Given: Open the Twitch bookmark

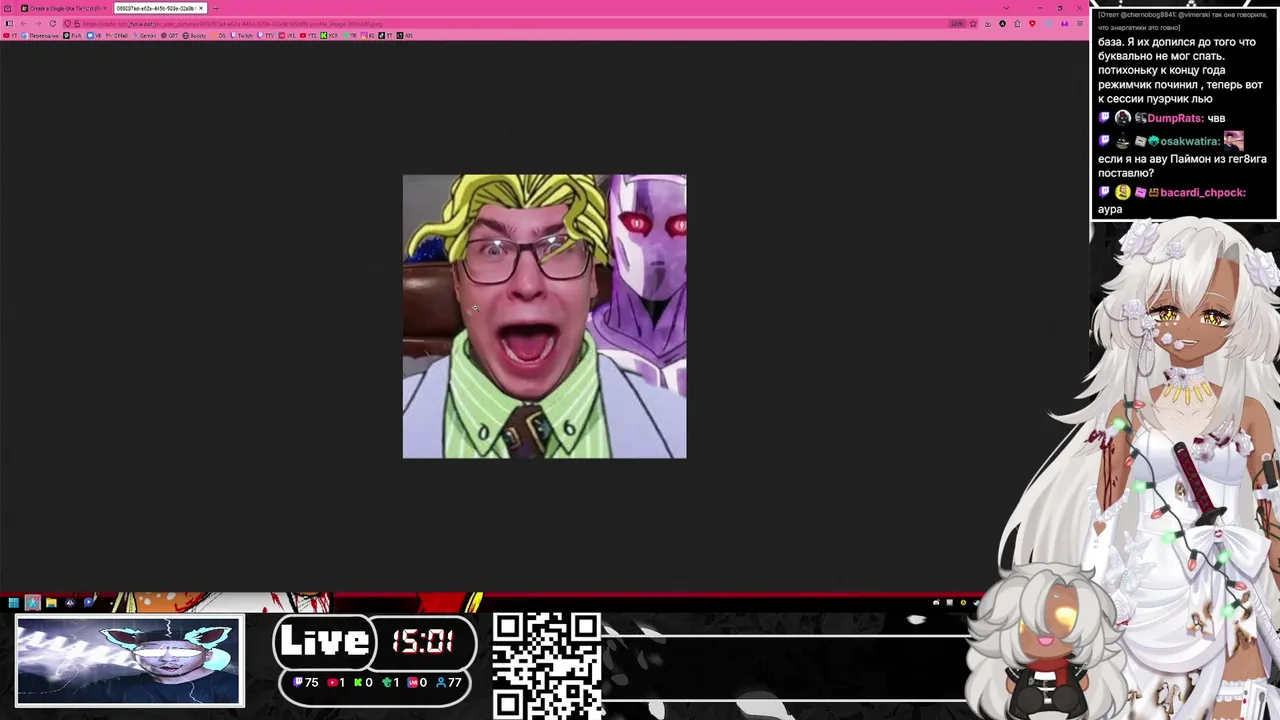Looking at the screenshot, I should (x=242, y=35).
